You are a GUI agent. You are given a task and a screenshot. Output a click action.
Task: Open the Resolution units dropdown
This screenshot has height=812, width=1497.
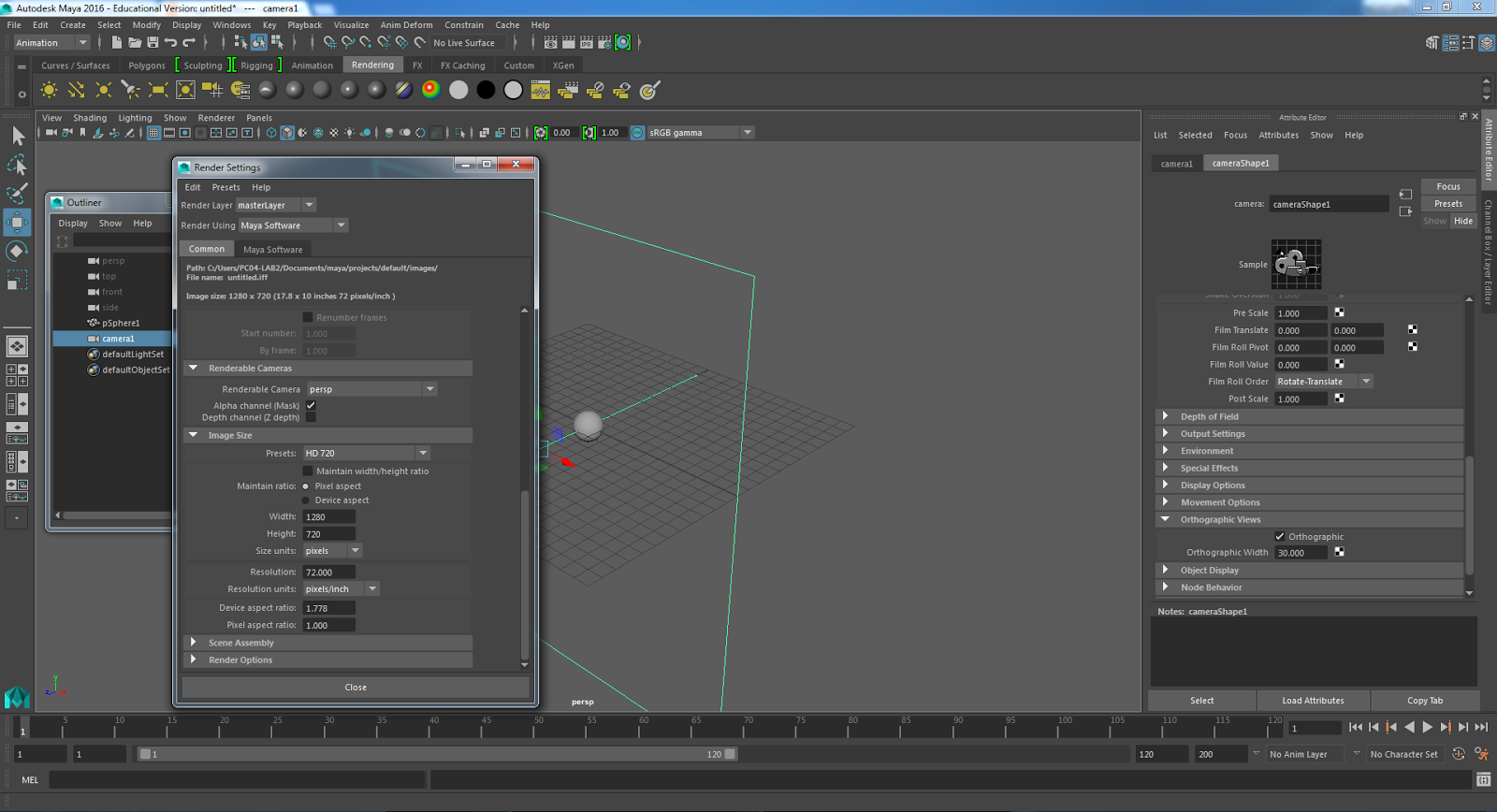pos(341,589)
